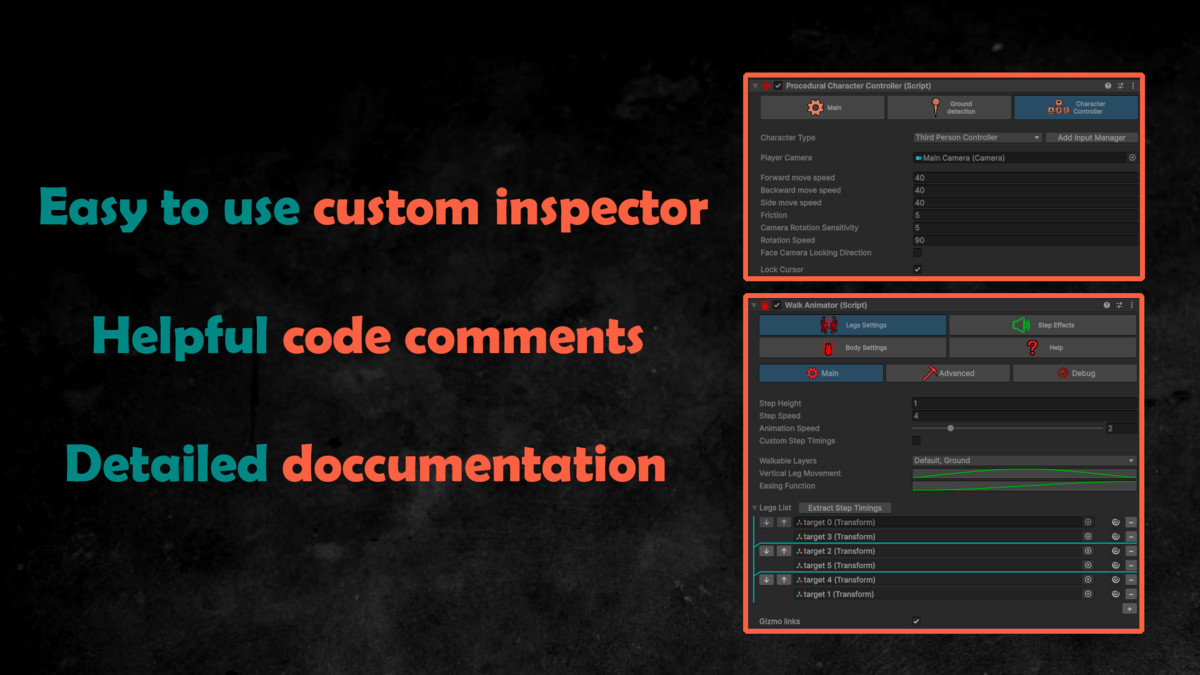Add a new leg with plus button
Image resolution: width=1200 pixels, height=675 pixels.
(1130, 608)
